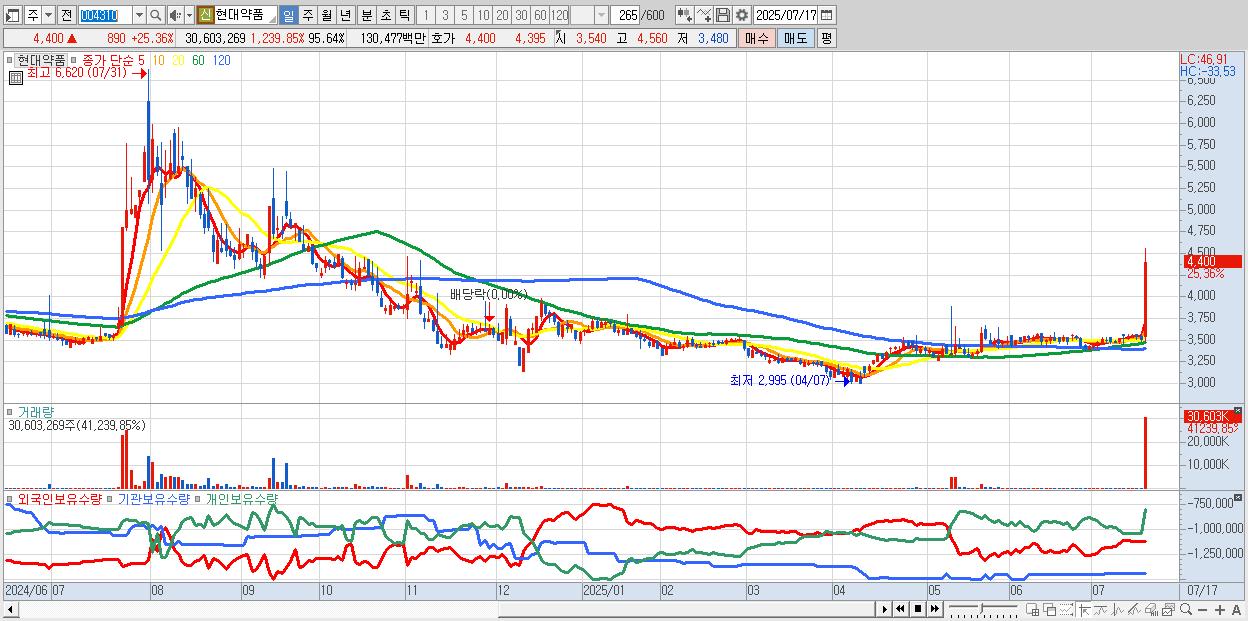Click the candle count field showing 265
The width and height of the screenshot is (1248, 621).
pos(625,15)
